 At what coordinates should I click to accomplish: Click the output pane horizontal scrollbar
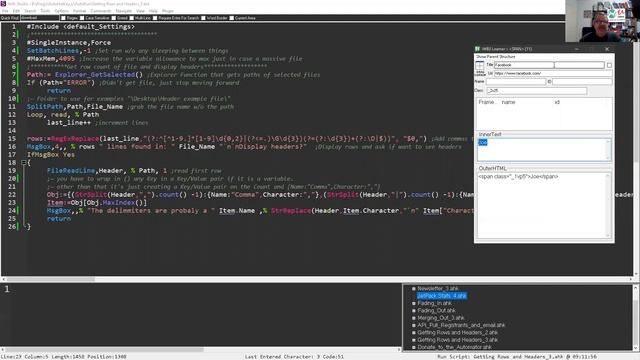104,349
